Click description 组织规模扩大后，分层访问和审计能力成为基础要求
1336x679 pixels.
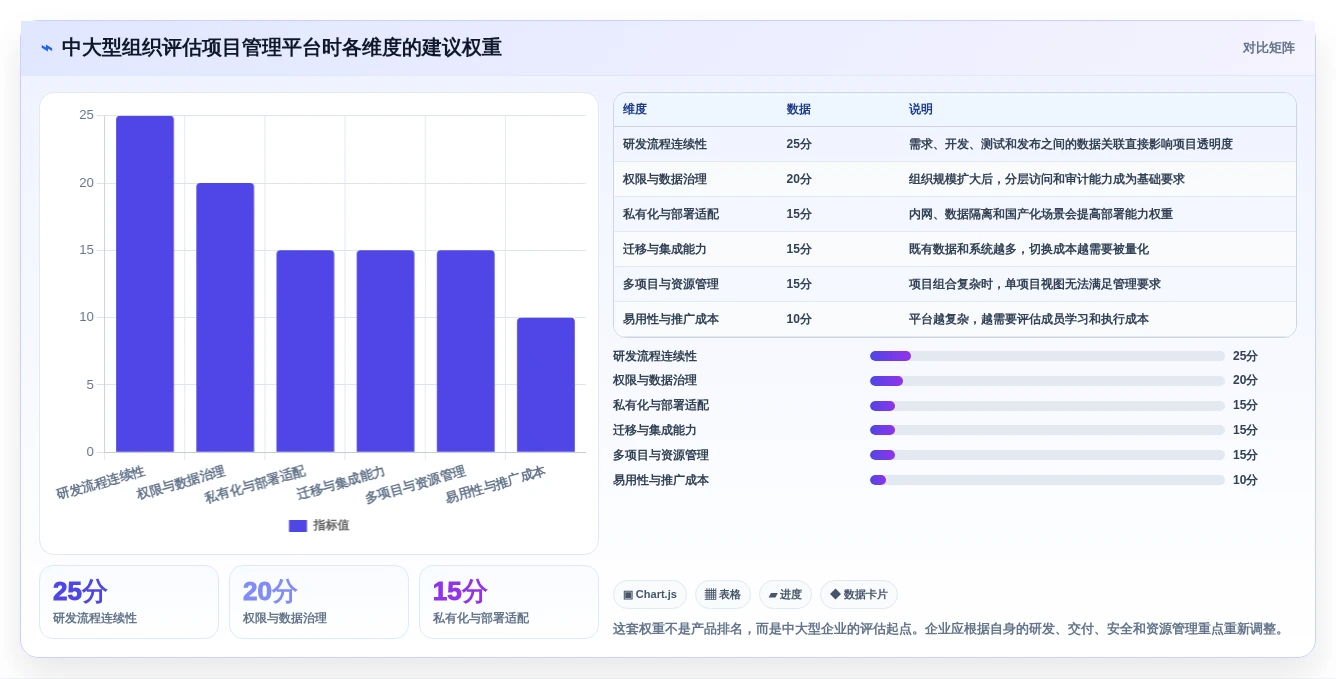coord(1046,179)
